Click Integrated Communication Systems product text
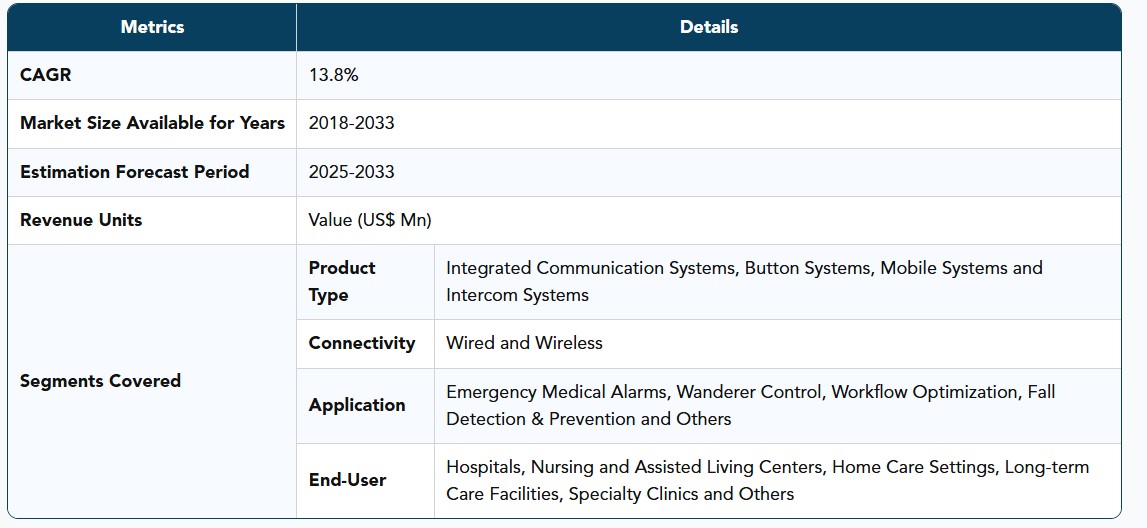 pos(591,268)
